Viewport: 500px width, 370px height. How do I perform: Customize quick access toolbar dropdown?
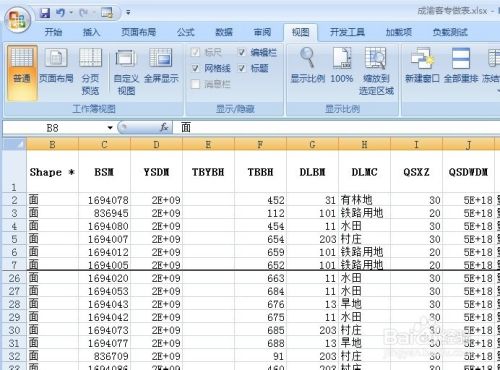point(128,13)
